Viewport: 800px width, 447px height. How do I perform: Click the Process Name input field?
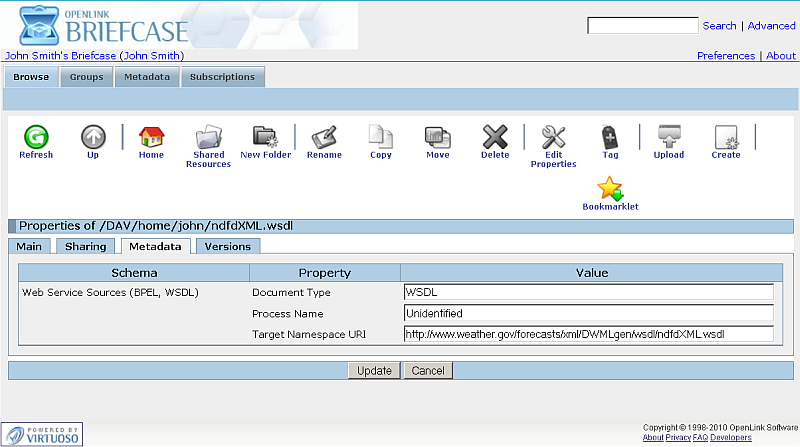click(x=588, y=313)
